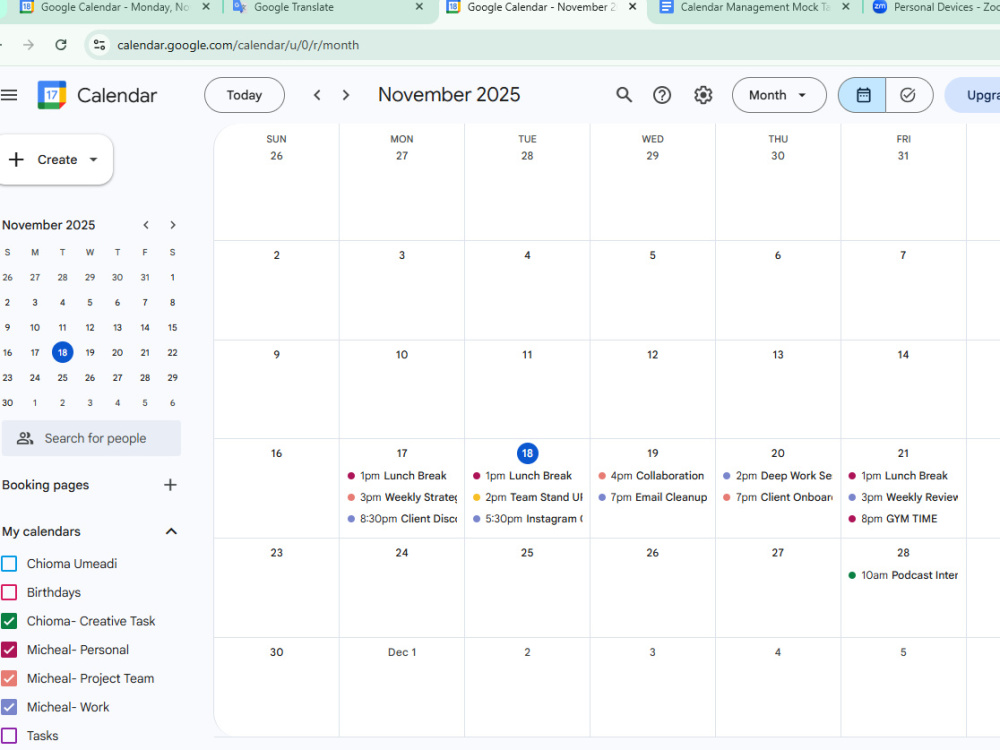Viewport: 1000px width, 750px height.
Task: Select date 18 in mini calendar
Action: click(62, 353)
